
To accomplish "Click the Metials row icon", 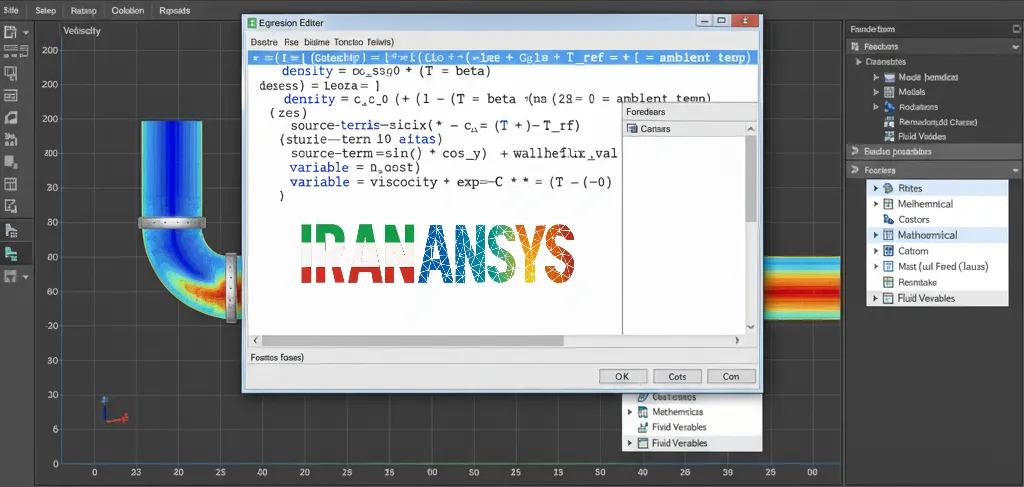I will [x=889, y=92].
